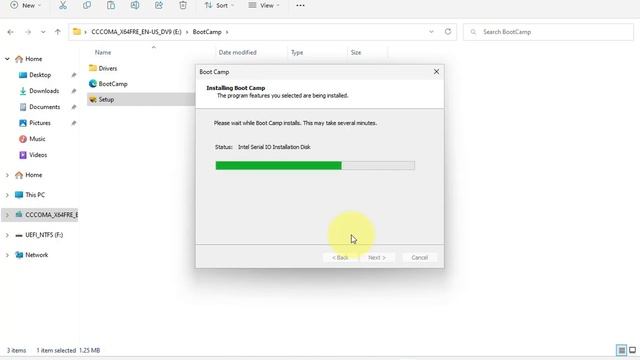Screen dimensions: 640x360
Task: Click Next in Boot Camp dialog
Action: coord(377,258)
